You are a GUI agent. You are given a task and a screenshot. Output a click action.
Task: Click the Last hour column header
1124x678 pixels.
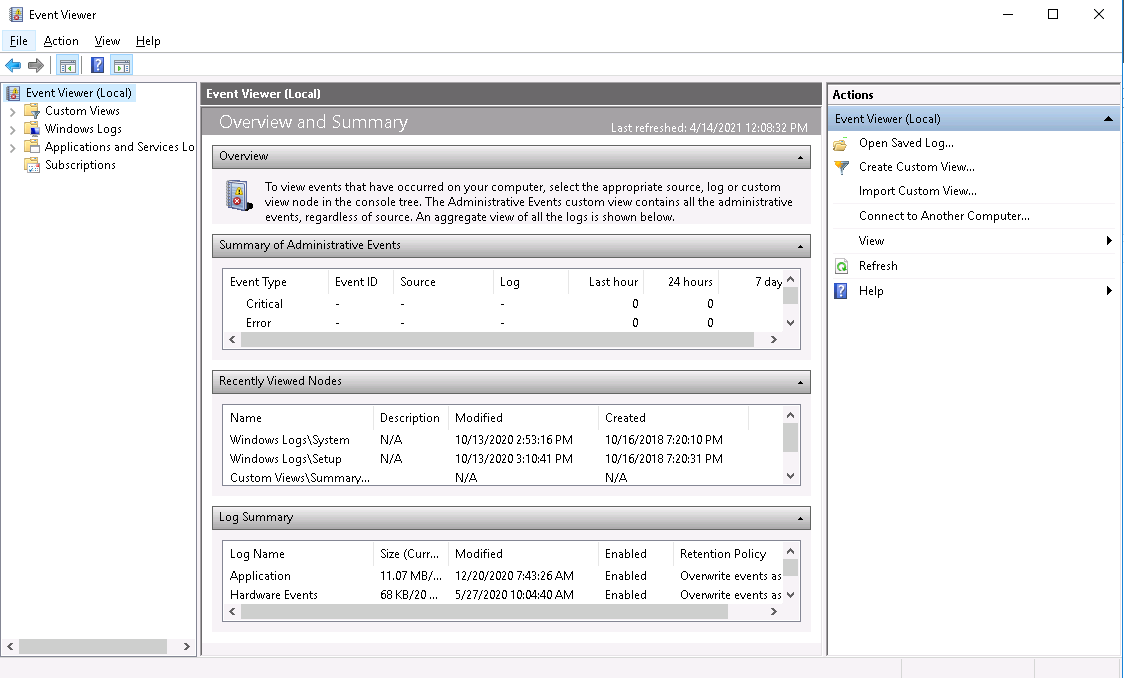pyautogui.click(x=605, y=282)
